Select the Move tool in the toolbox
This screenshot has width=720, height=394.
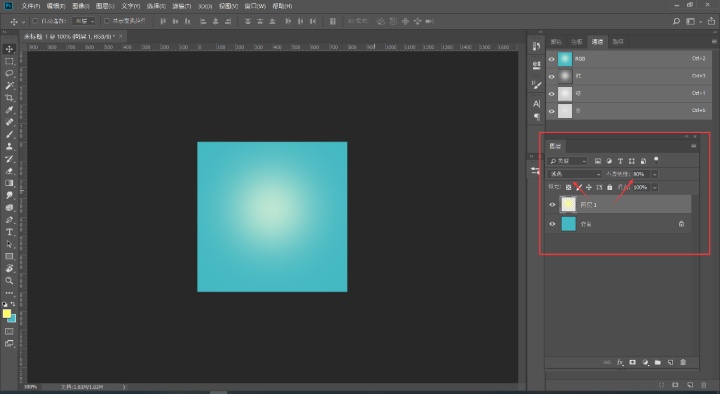point(9,49)
